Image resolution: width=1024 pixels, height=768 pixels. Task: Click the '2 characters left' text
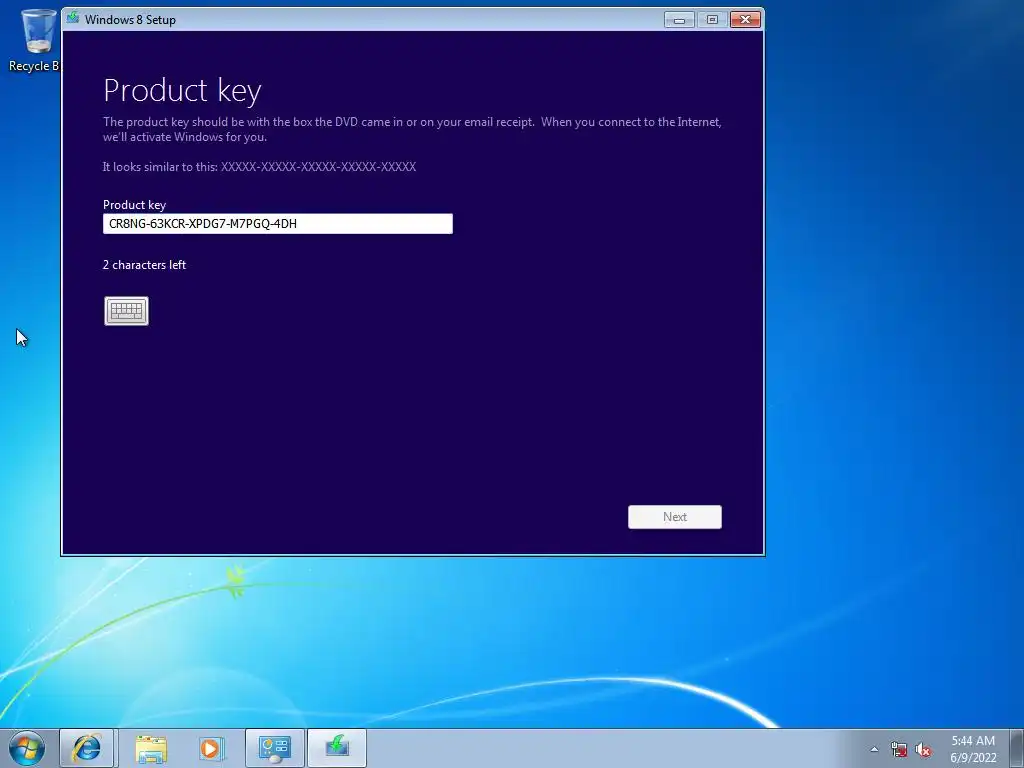tap(144, 264)
